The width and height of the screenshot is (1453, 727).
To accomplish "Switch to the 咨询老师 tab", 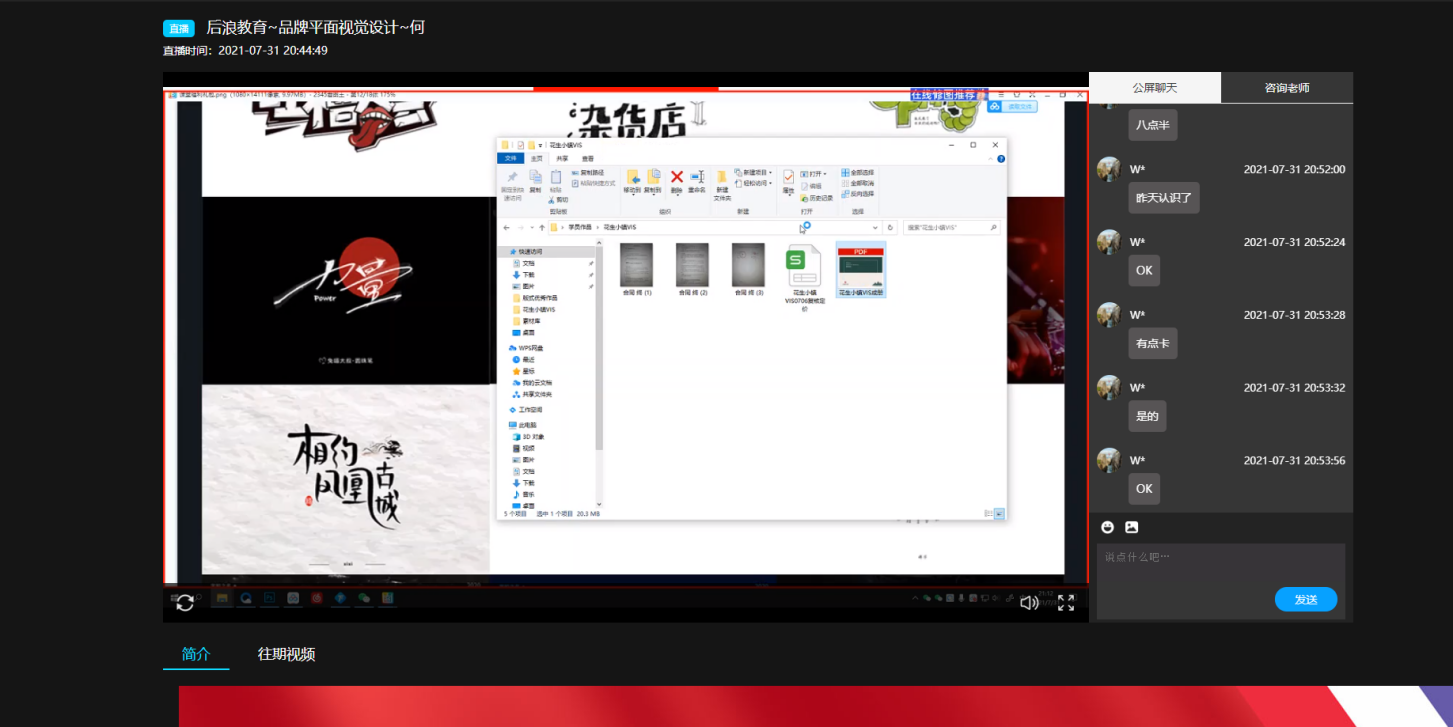I will click(x=1287, y=88).
